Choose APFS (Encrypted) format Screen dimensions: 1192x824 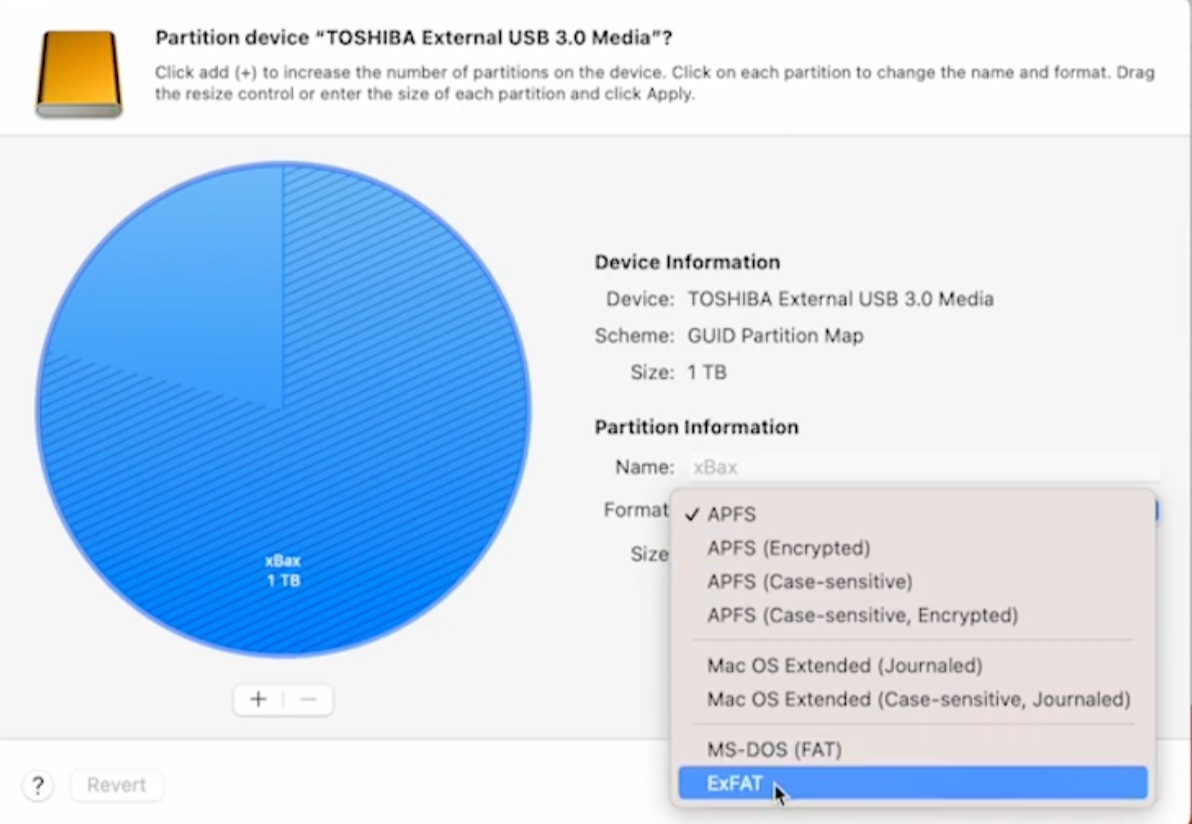pyautogui.click(x=788, y=548)
